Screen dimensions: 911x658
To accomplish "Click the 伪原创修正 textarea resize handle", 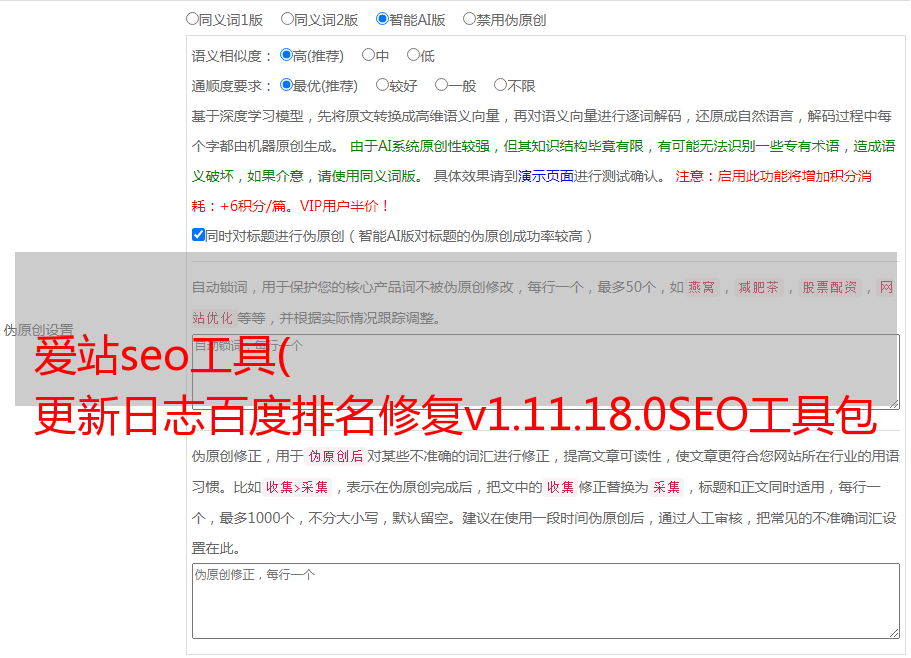I will (893, 631).
